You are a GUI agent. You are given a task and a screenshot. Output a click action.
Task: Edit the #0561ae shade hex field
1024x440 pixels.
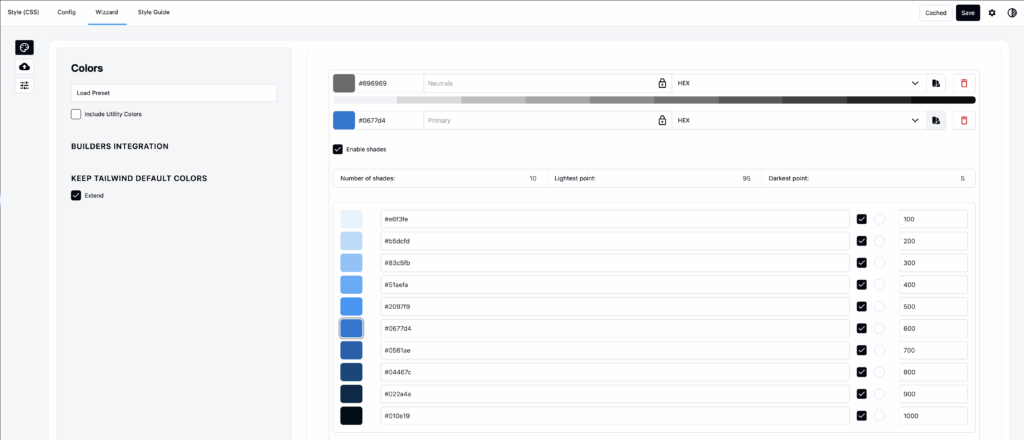point(615,351)
